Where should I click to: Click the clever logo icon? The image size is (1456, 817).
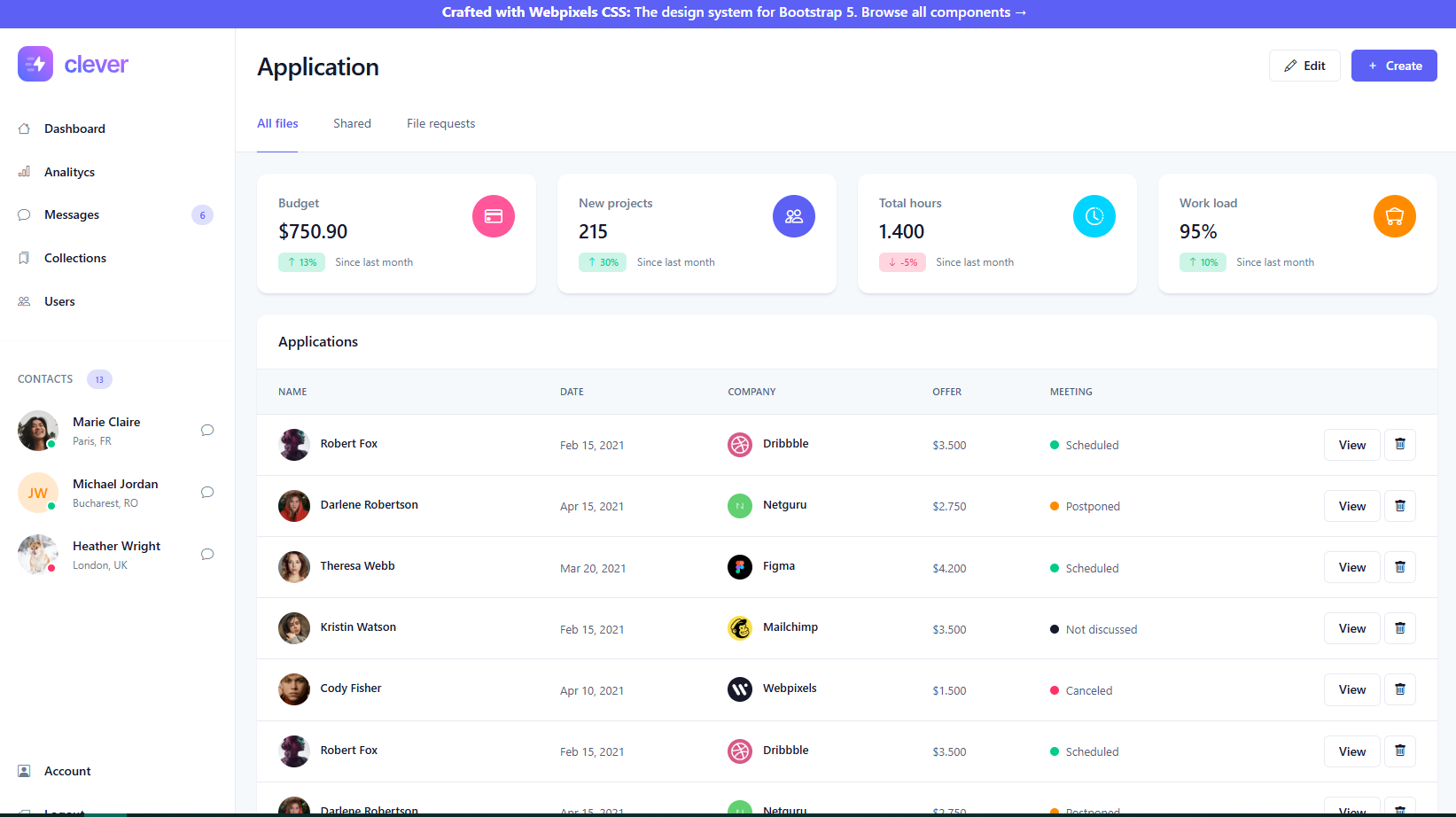35,64
